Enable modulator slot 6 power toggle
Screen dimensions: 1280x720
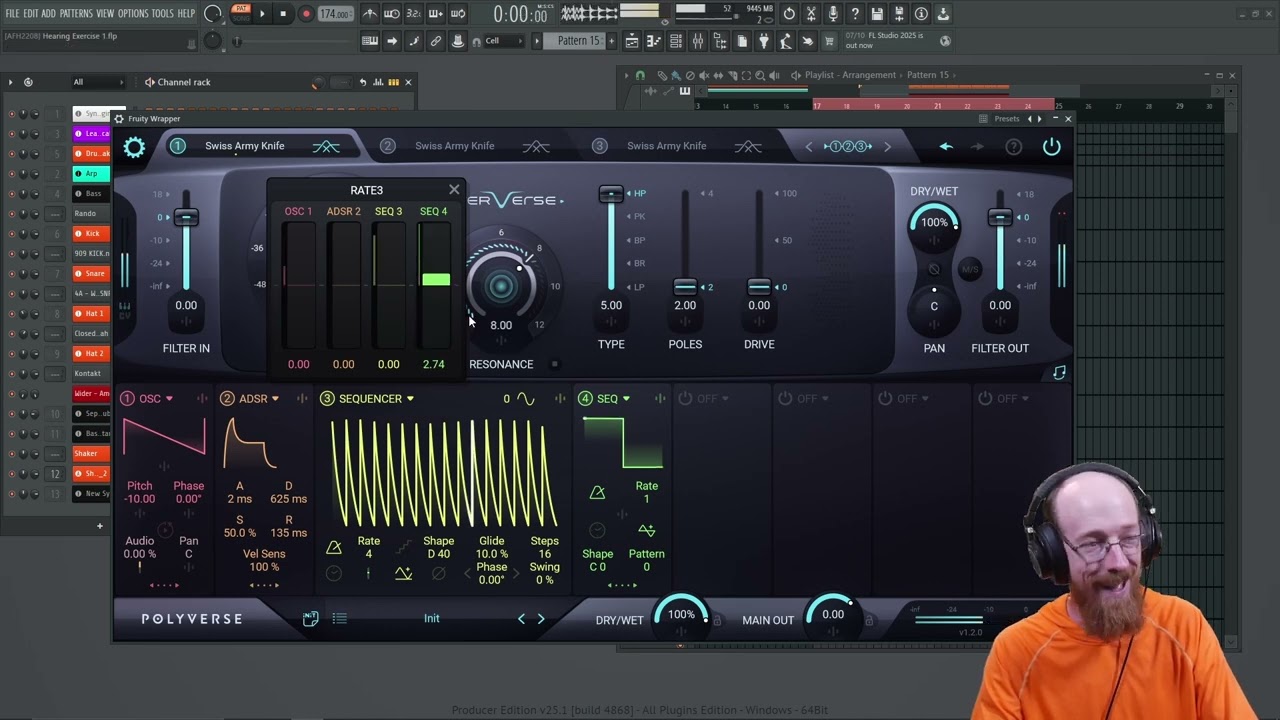[x=785, y=399]
